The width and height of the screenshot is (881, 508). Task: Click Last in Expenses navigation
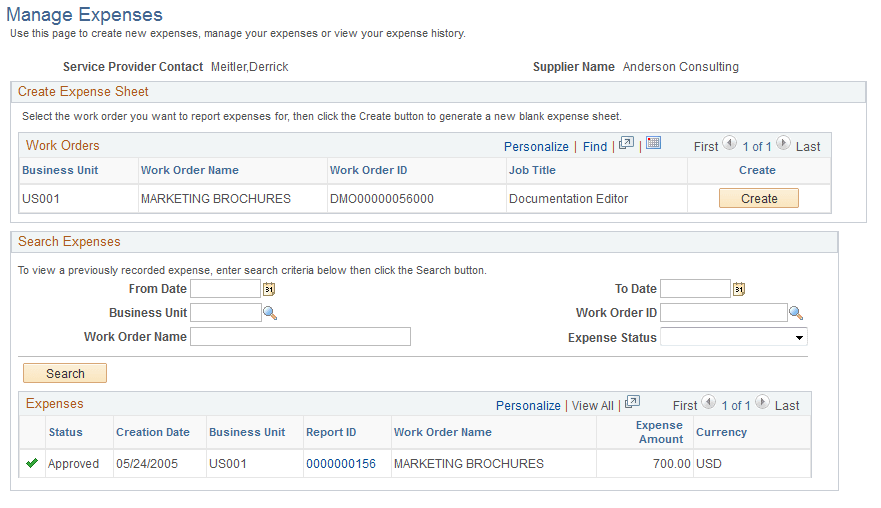pyautogui.click(x=787, y=406)
